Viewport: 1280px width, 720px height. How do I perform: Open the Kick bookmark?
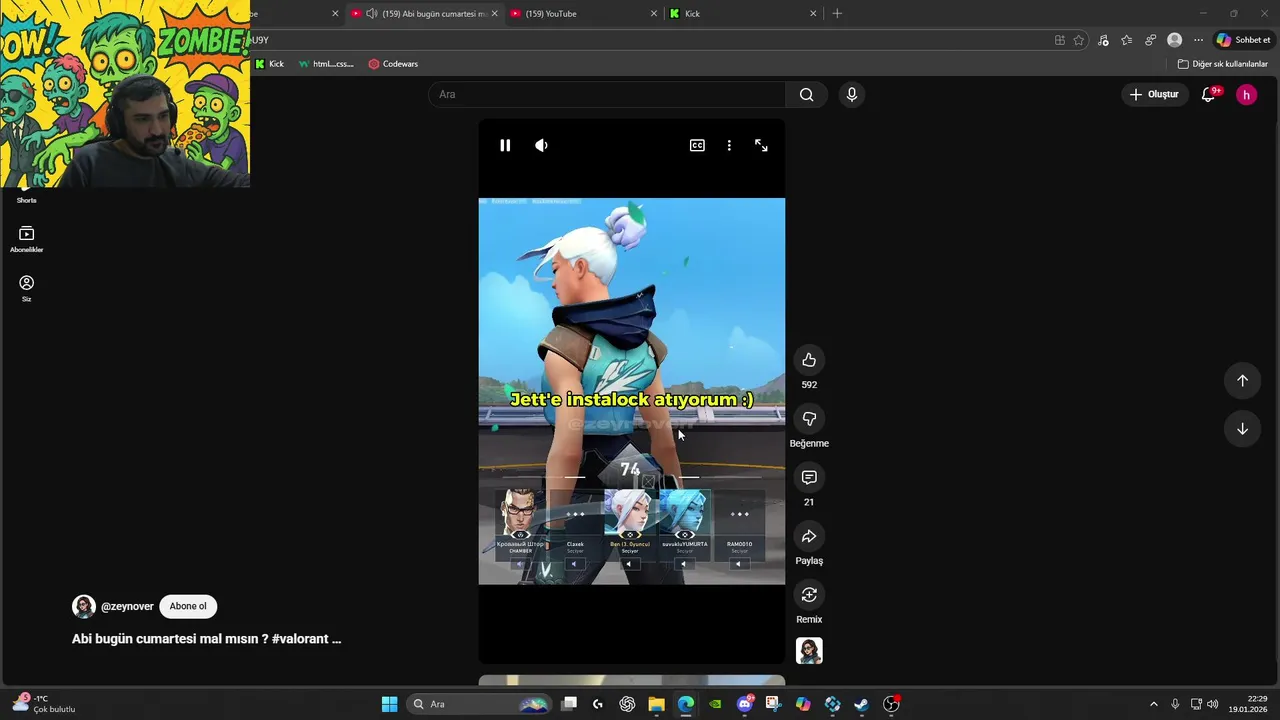coord(269,64)
